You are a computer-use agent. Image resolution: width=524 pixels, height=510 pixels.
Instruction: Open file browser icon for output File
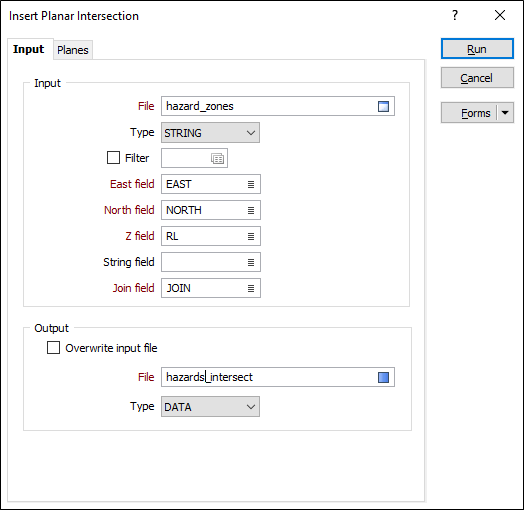[383, 377]
